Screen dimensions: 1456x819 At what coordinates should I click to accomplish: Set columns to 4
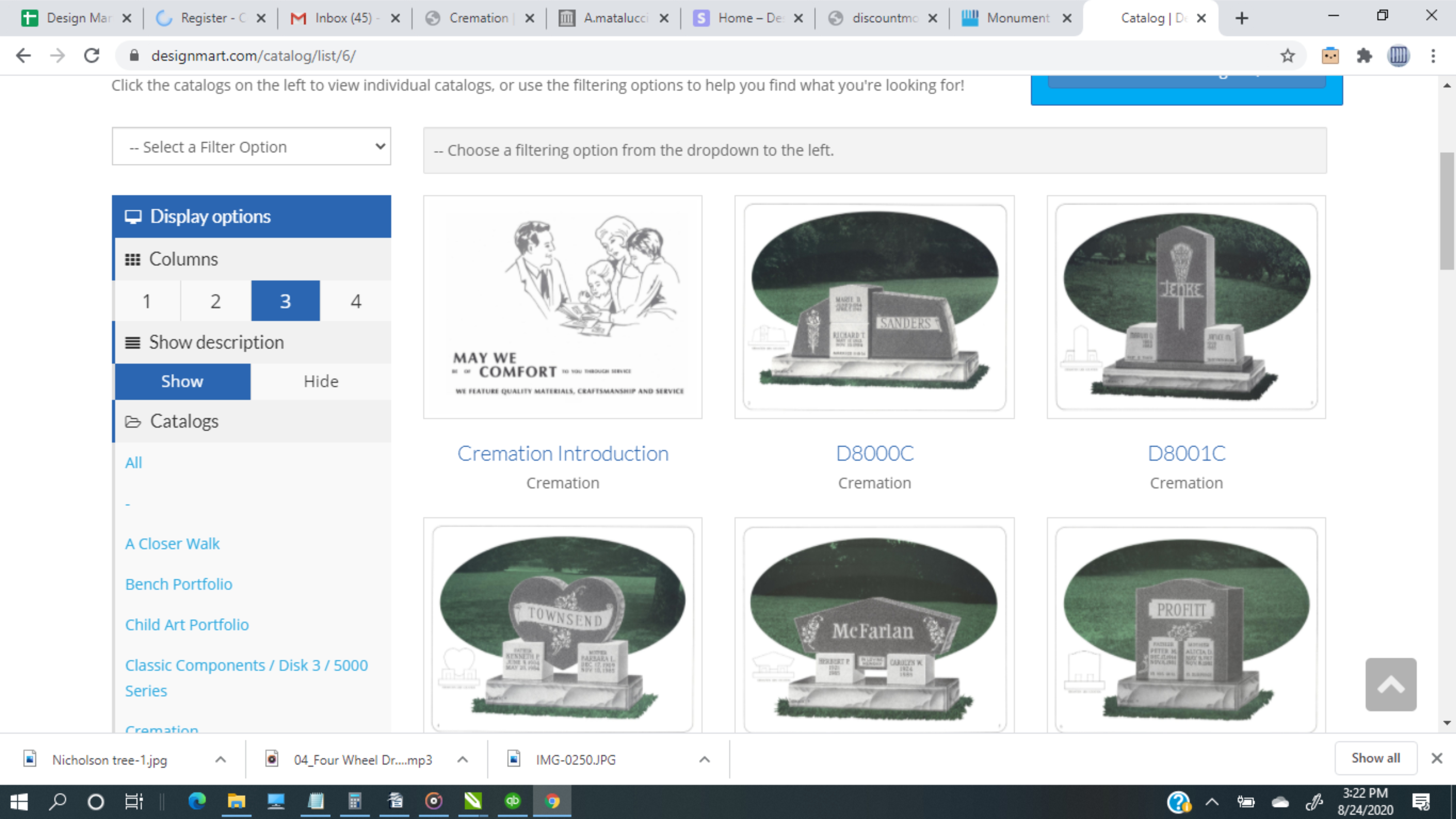pyautogui.click(x=356, y=301)
